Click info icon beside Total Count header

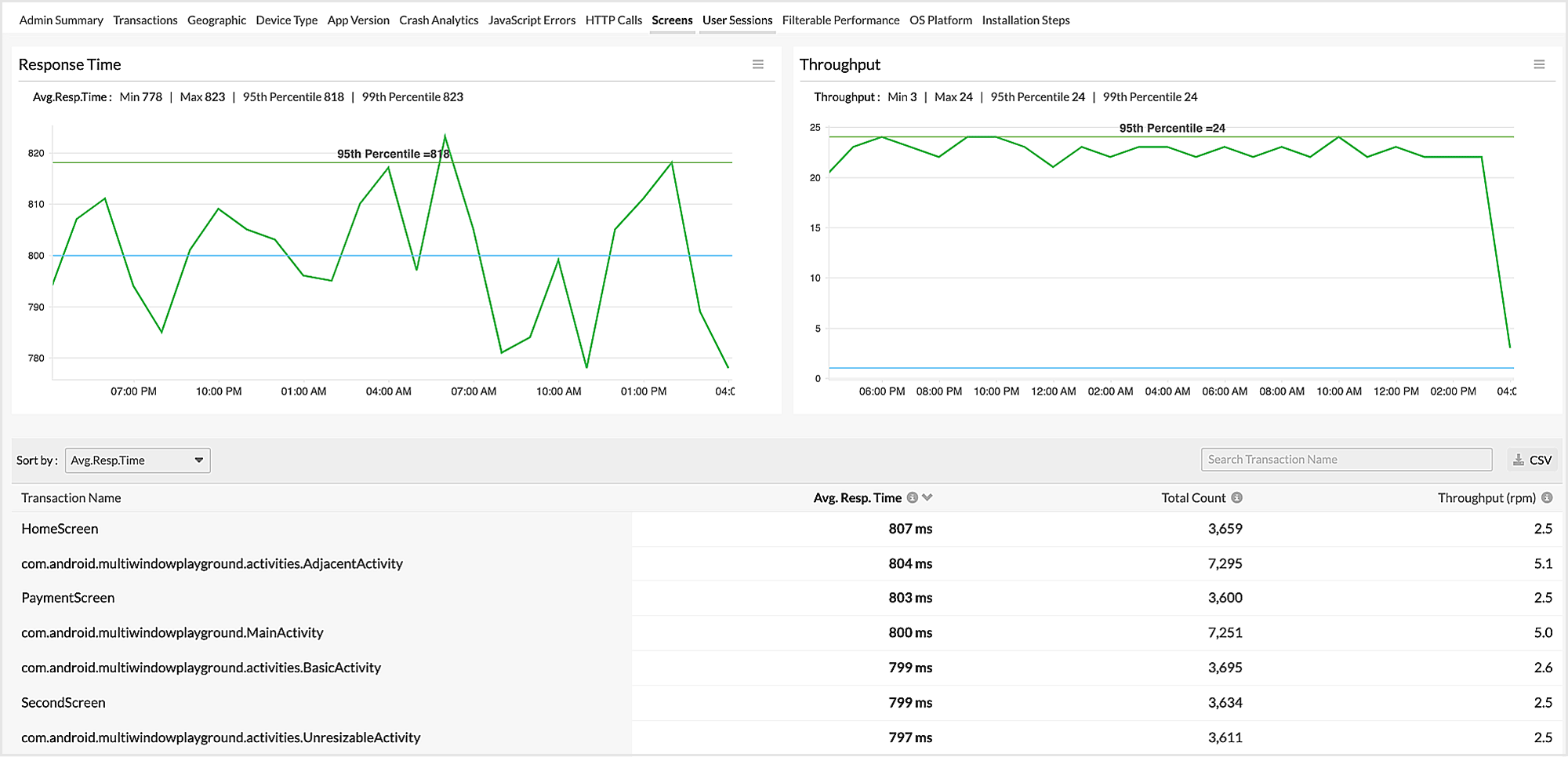click(1236, 497)
